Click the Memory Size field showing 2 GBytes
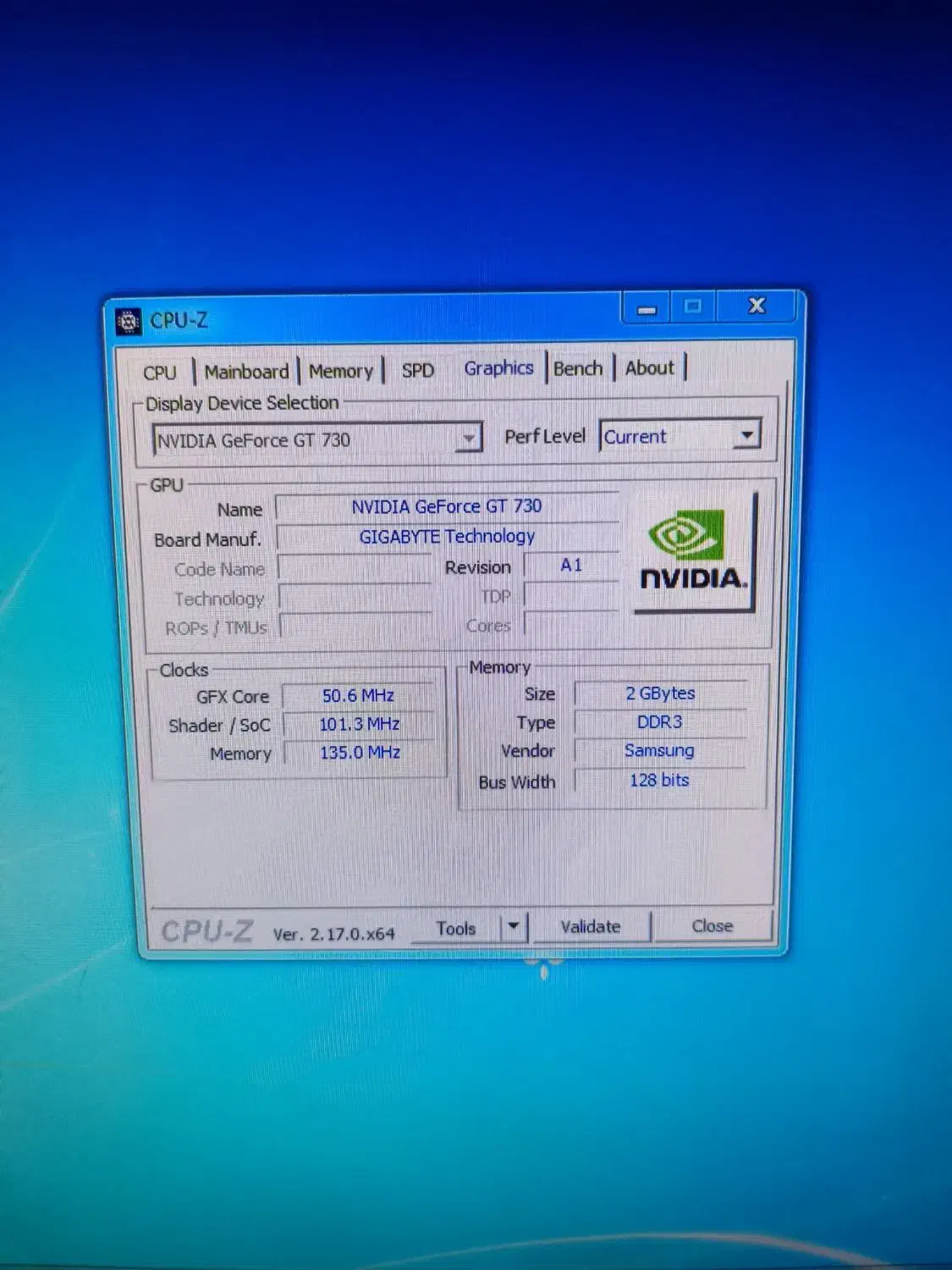 click(x=659, y=693)
